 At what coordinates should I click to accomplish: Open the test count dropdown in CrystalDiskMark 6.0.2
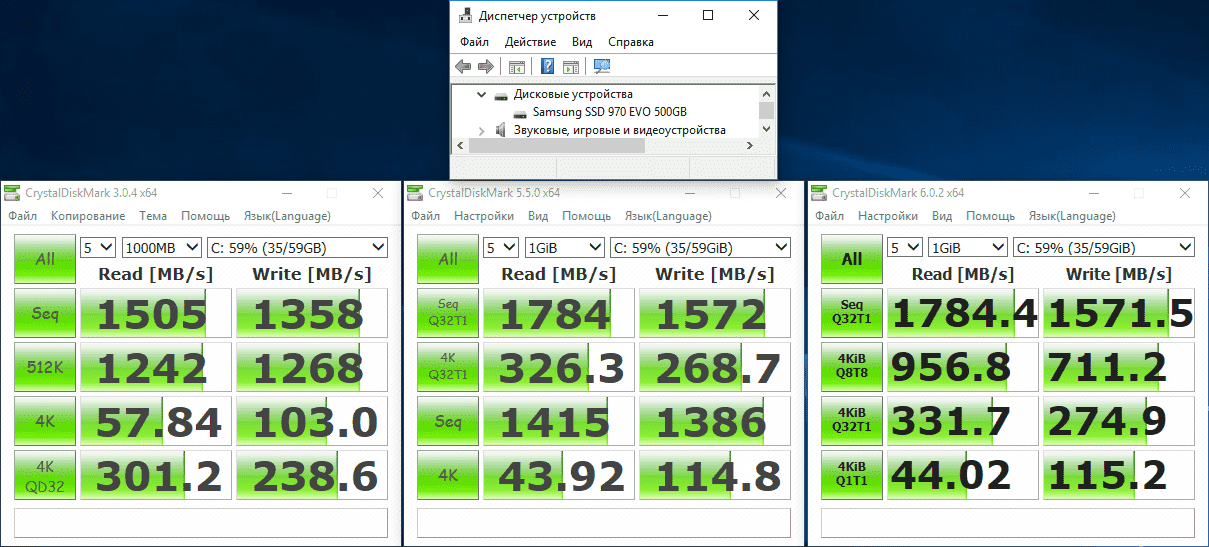(x=904, y=248)
